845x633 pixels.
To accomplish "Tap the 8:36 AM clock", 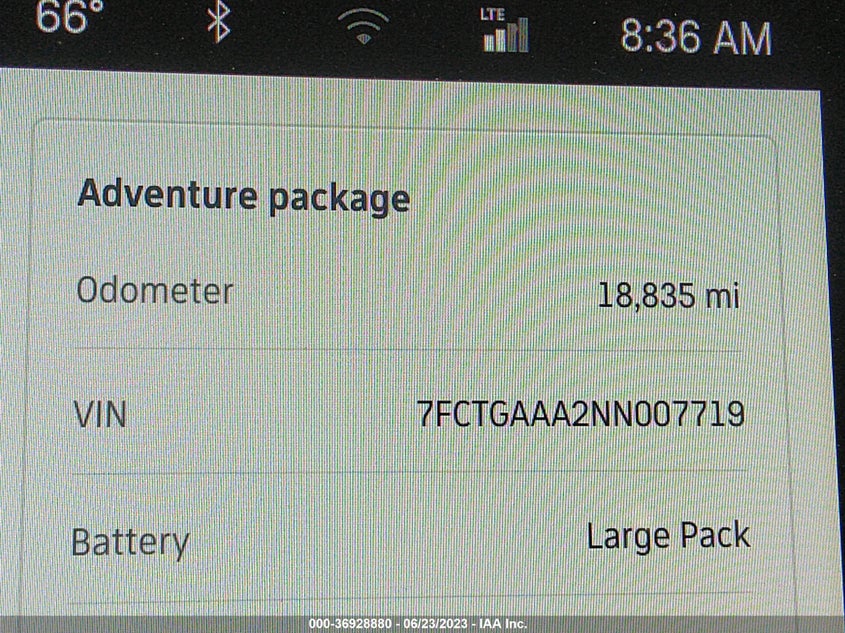I will (696, 36).
